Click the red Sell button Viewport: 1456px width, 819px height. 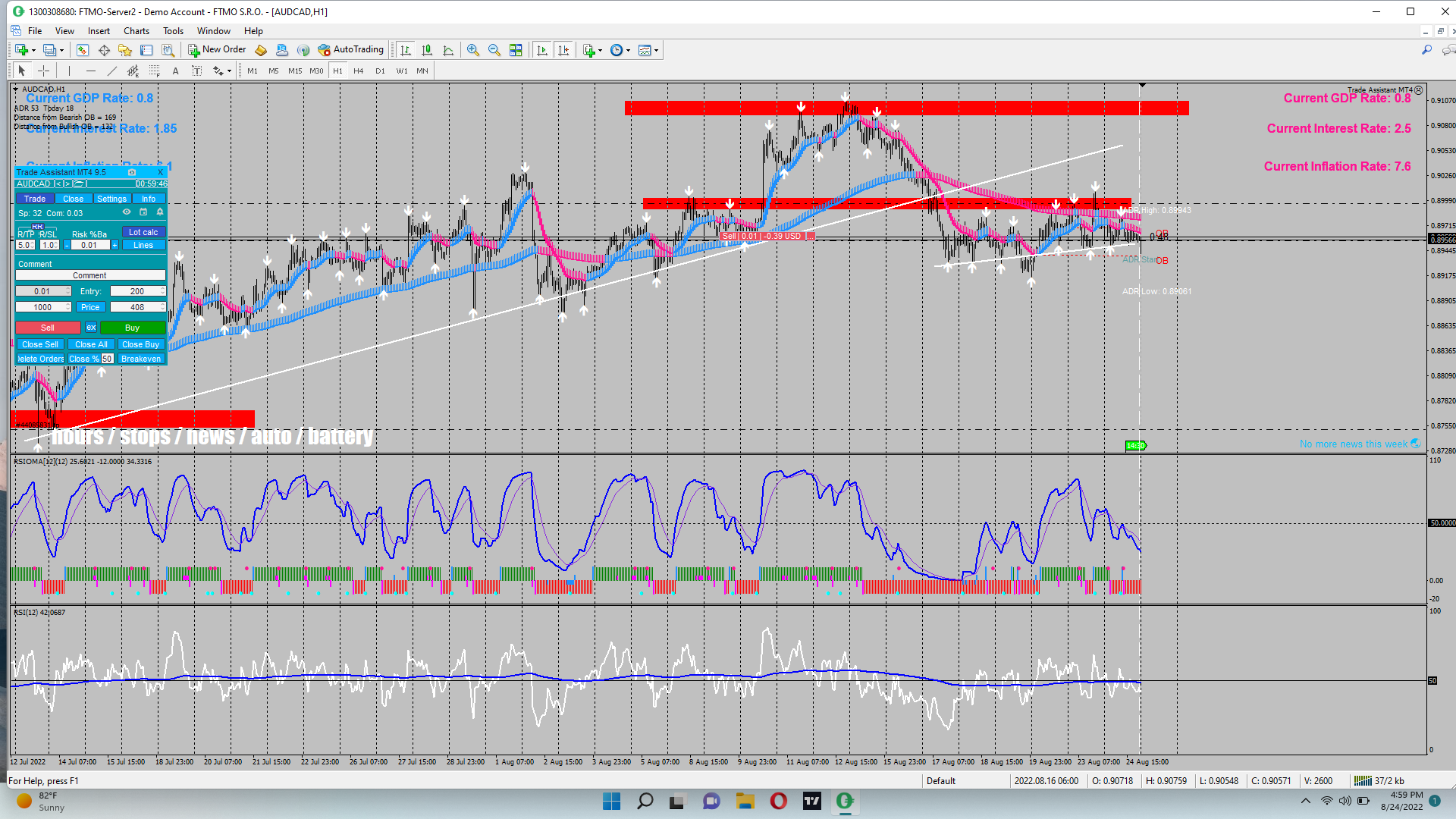tap(48, 328)
